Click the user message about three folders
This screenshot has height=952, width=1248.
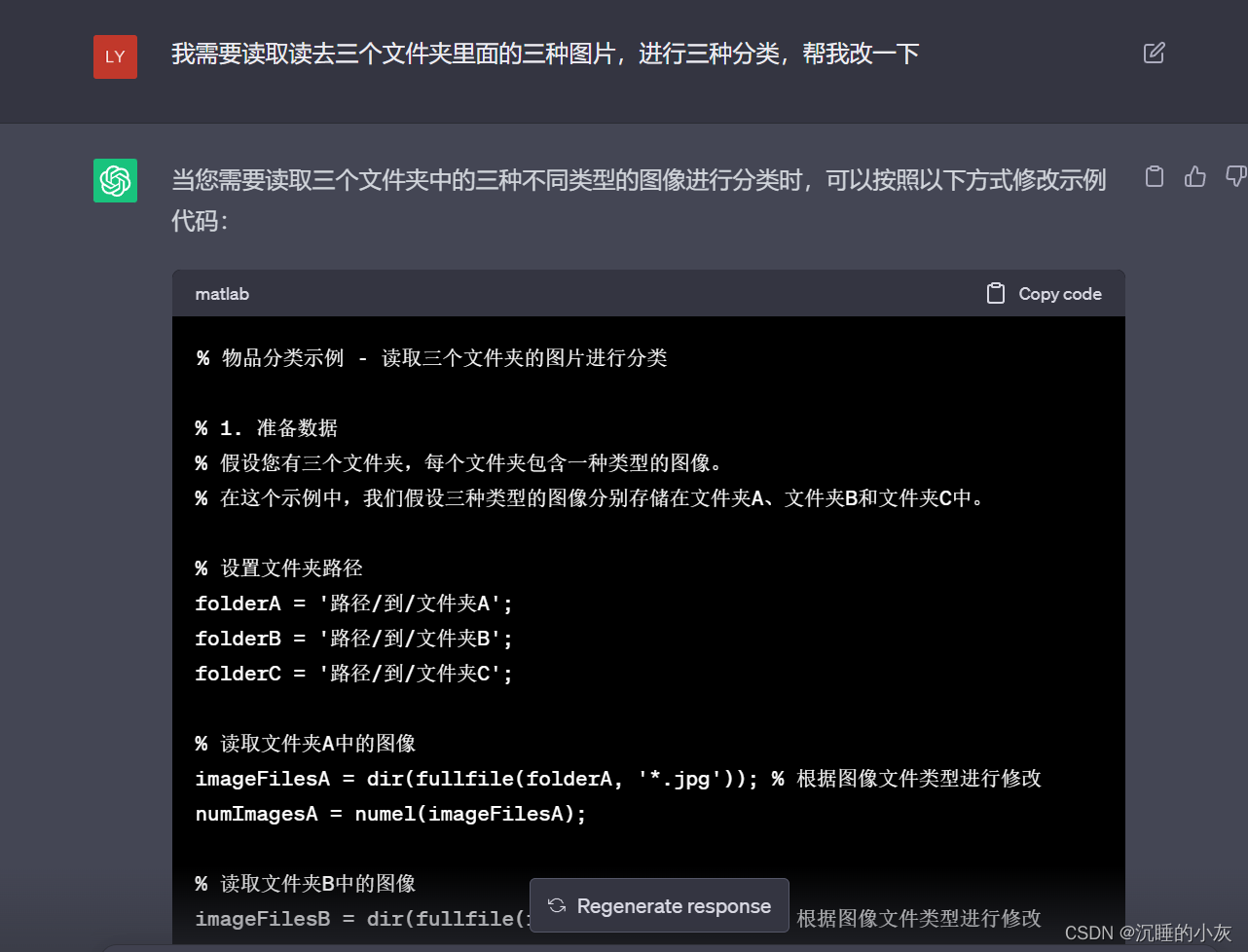pyautogui.click(x=545, y=54)
